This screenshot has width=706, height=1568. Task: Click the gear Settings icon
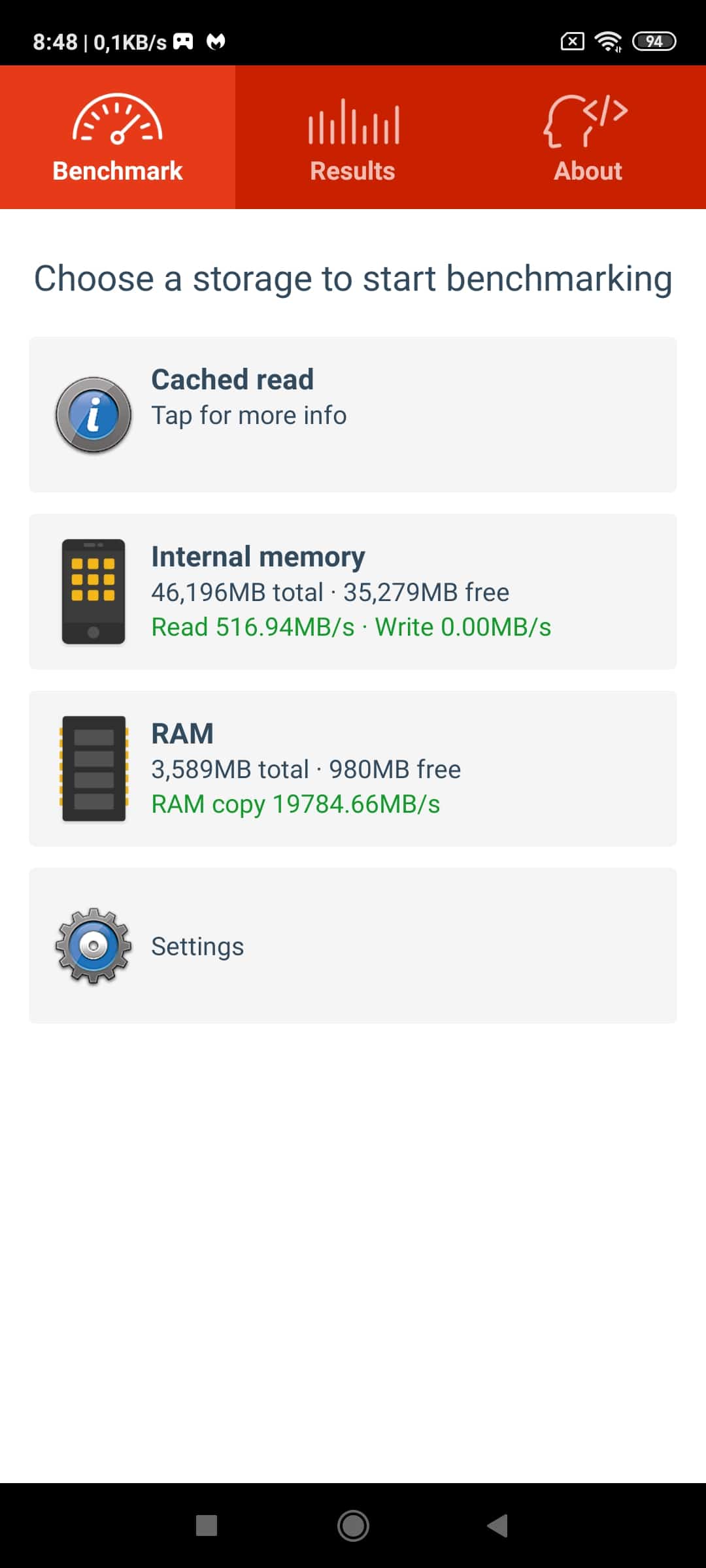[x=93, y=945]
